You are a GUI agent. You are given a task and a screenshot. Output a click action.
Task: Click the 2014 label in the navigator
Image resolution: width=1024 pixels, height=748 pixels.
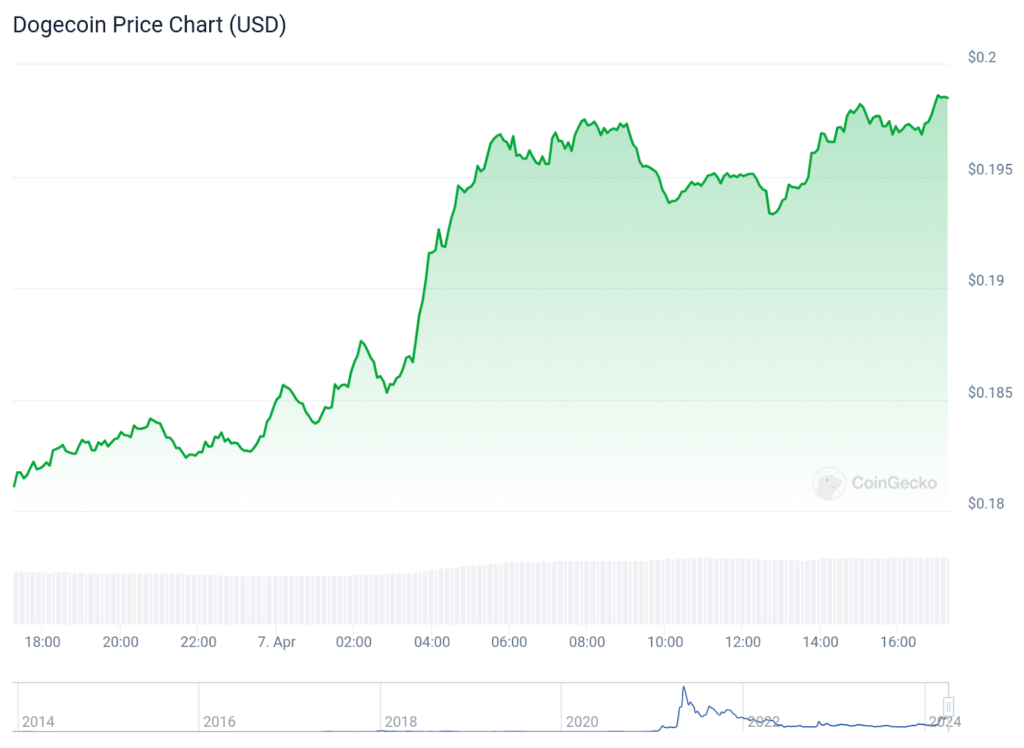pyautogui.click(x=38, y=721)
